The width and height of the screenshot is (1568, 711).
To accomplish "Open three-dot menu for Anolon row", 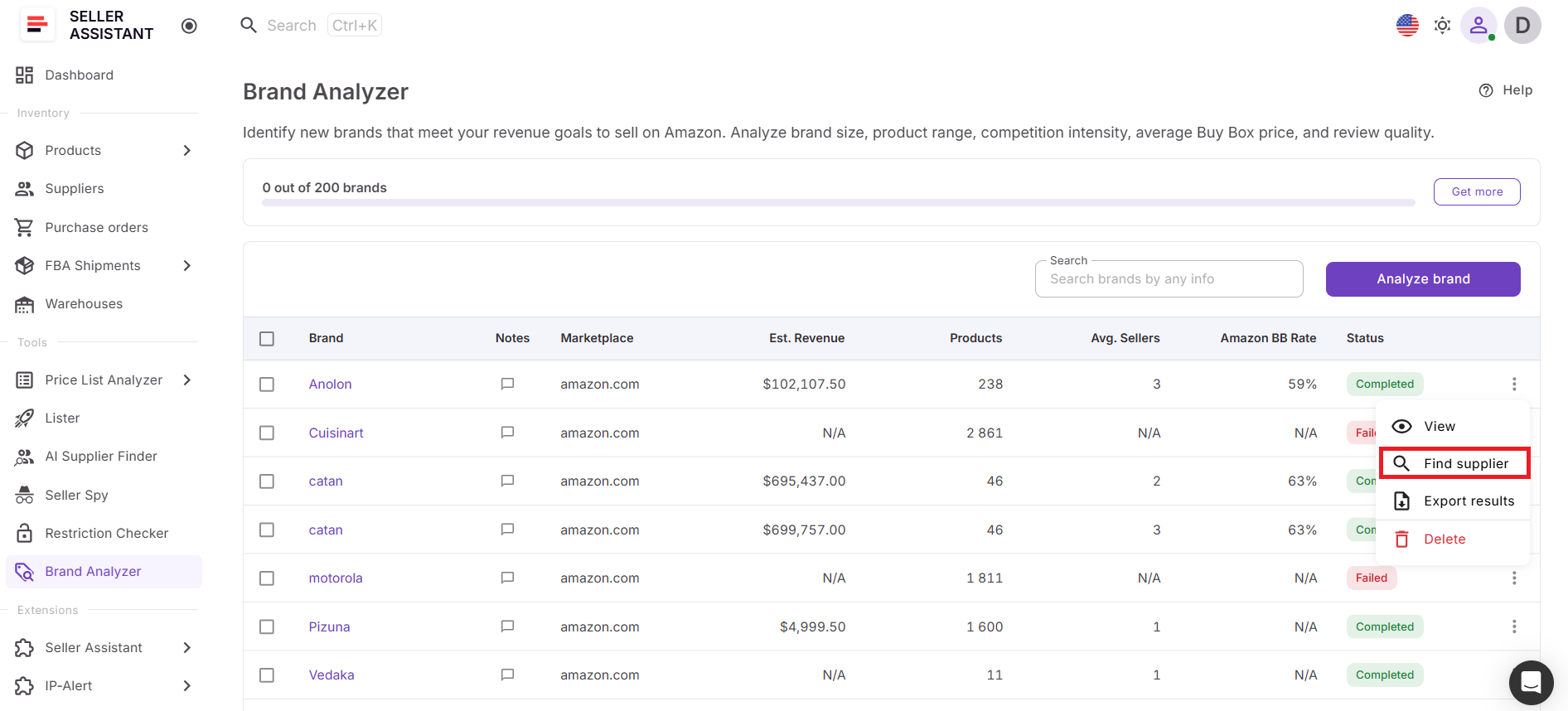I will click(x=1513, y=384).
